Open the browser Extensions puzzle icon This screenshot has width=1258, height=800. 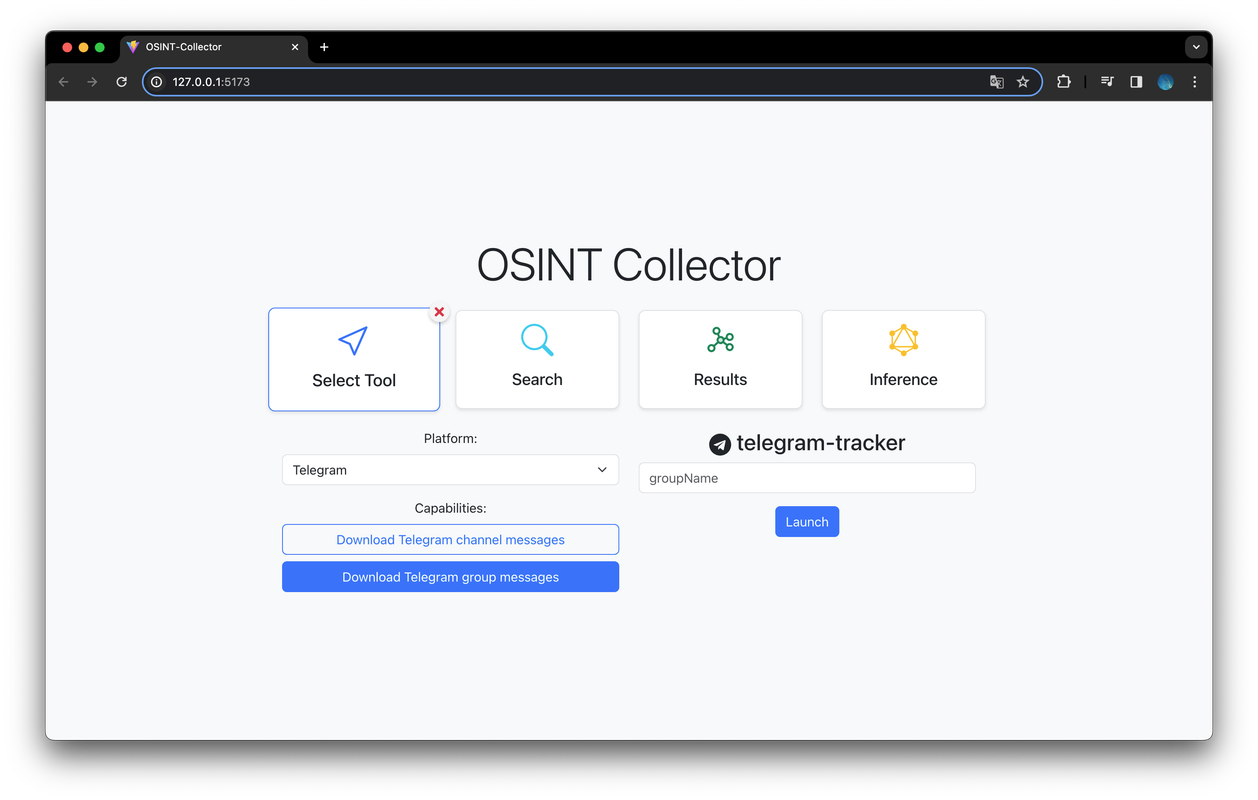[x=1064, y=82]
